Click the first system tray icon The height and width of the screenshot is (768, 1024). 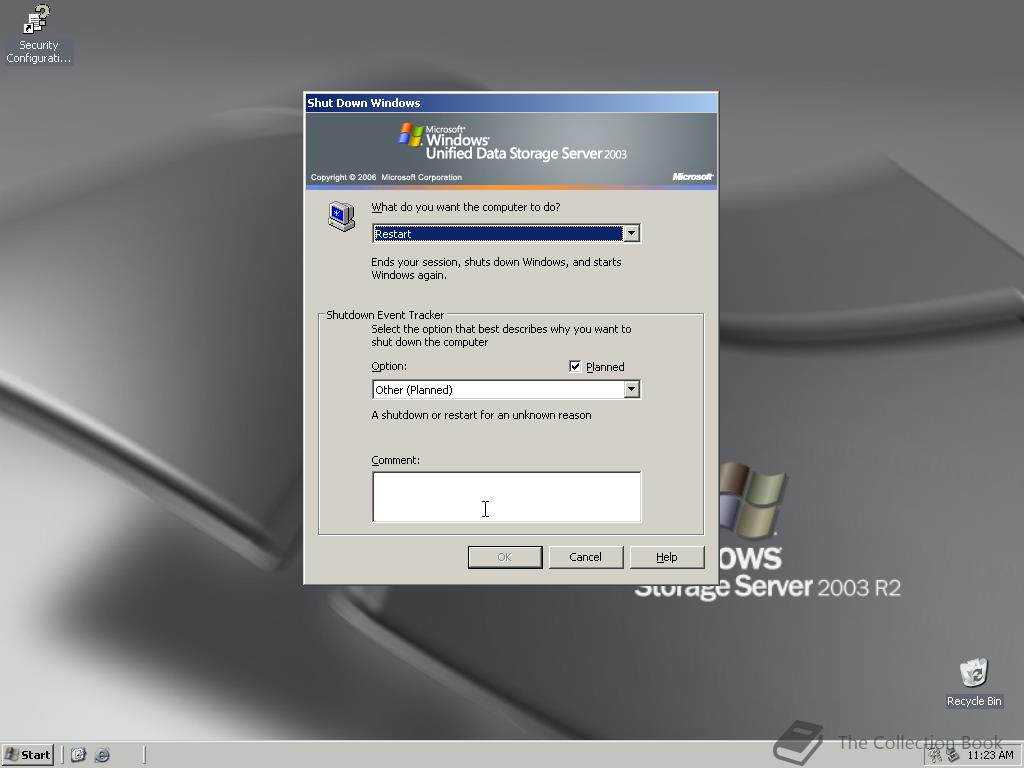[936, 756]
